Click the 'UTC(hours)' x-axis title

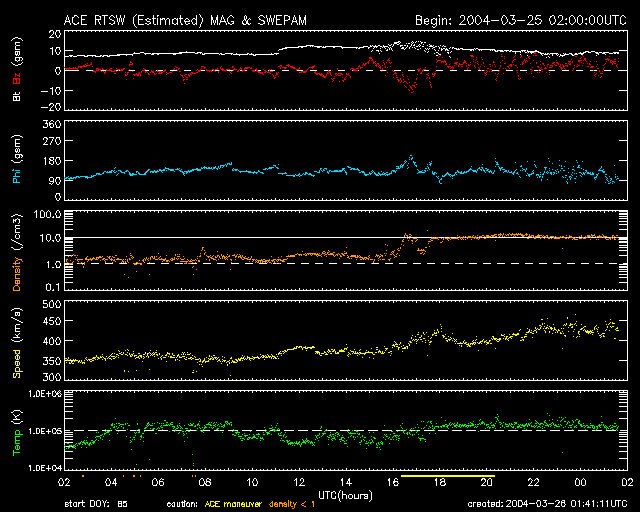(345, 496)
